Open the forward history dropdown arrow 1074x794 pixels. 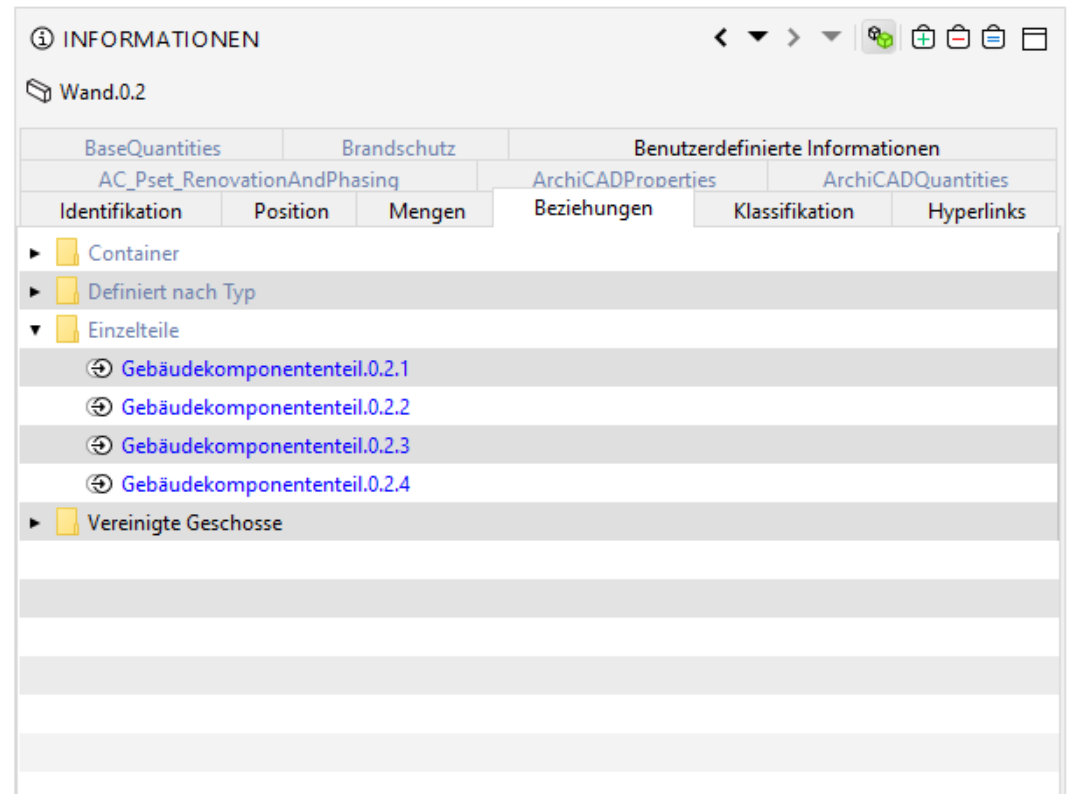coord(831,36)
